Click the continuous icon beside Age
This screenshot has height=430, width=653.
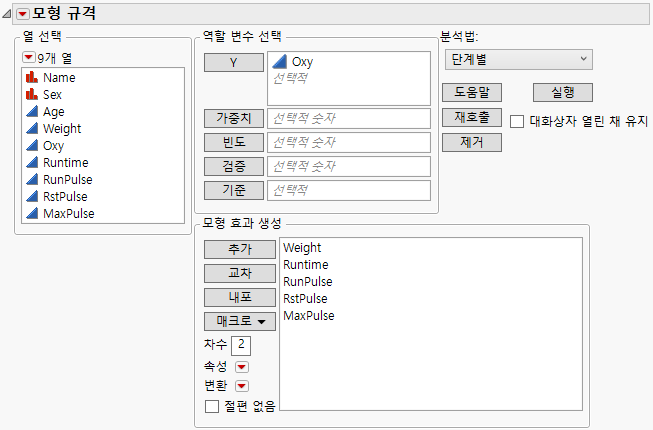pos(32,111)
